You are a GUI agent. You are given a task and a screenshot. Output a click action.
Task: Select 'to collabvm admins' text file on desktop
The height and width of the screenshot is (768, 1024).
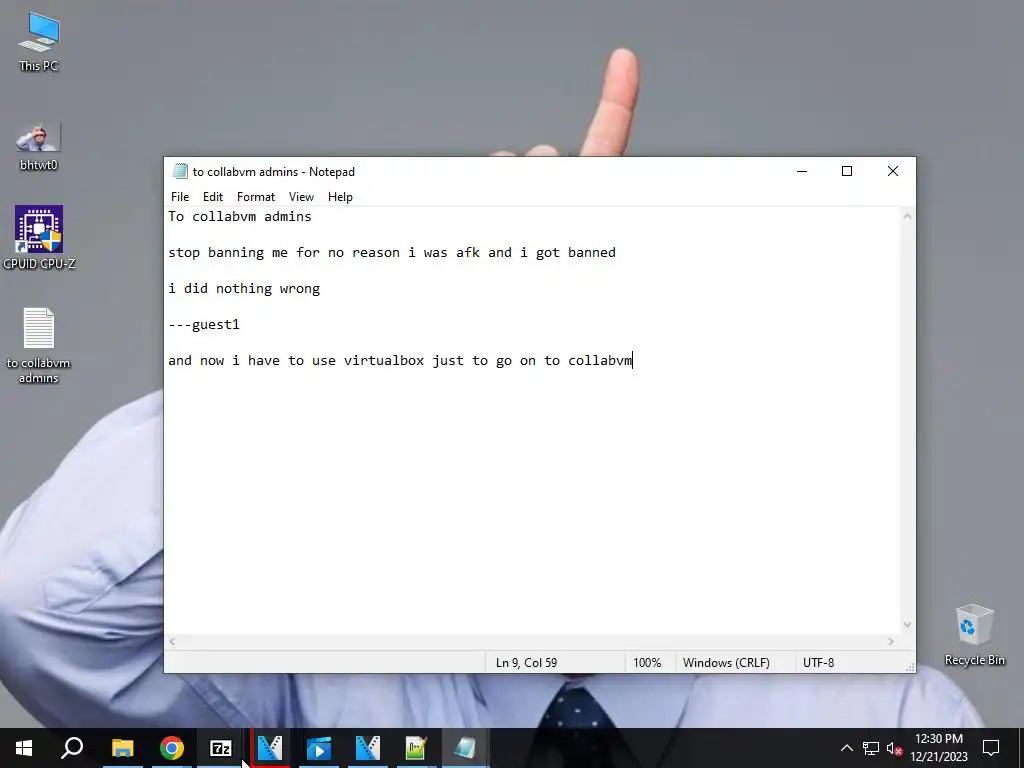point(39,345)
